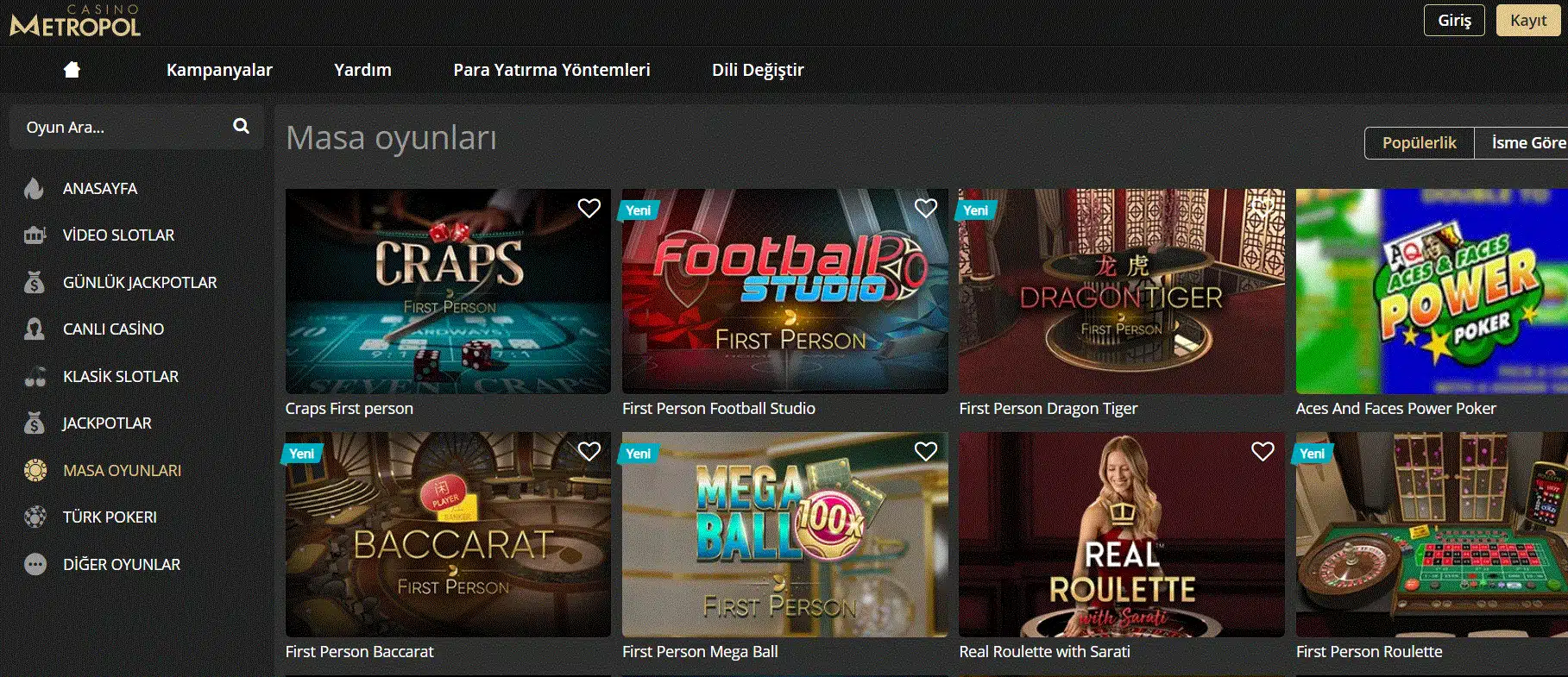Image resolution: width=1568 pixels, height=677 pixels.
Task: Click the Giriş login button
Action: (x=1454, y=20)
